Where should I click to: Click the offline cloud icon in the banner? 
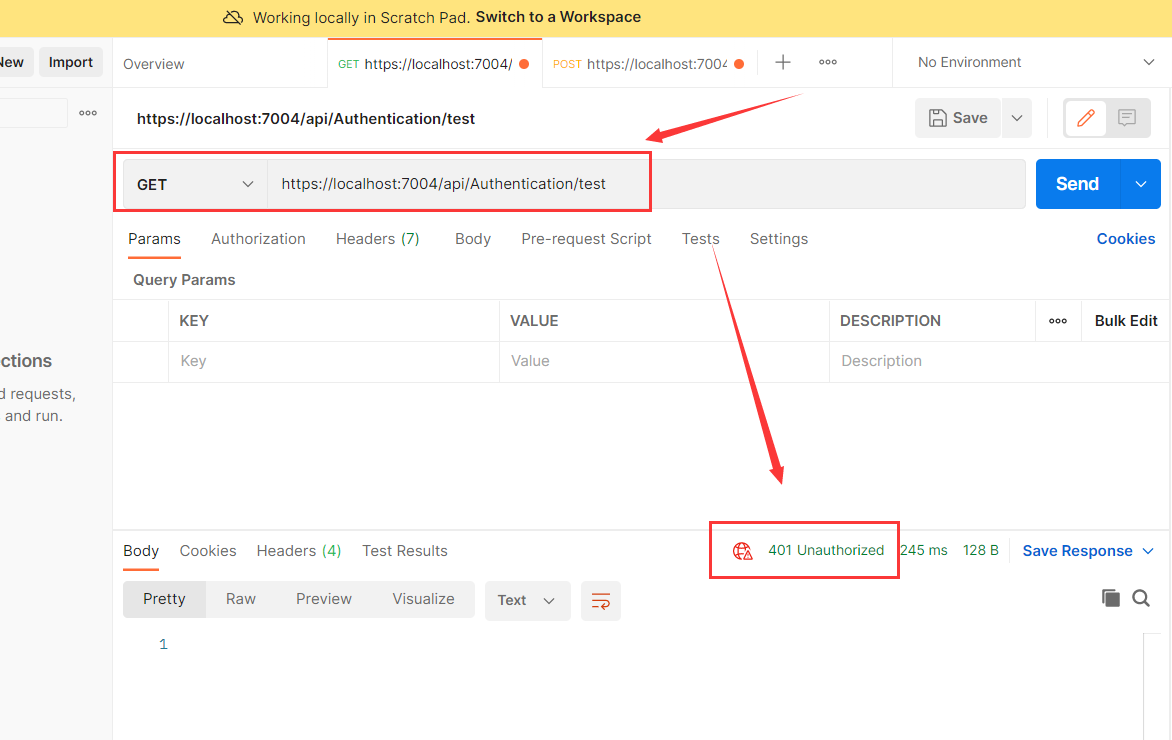click(232, 17)
